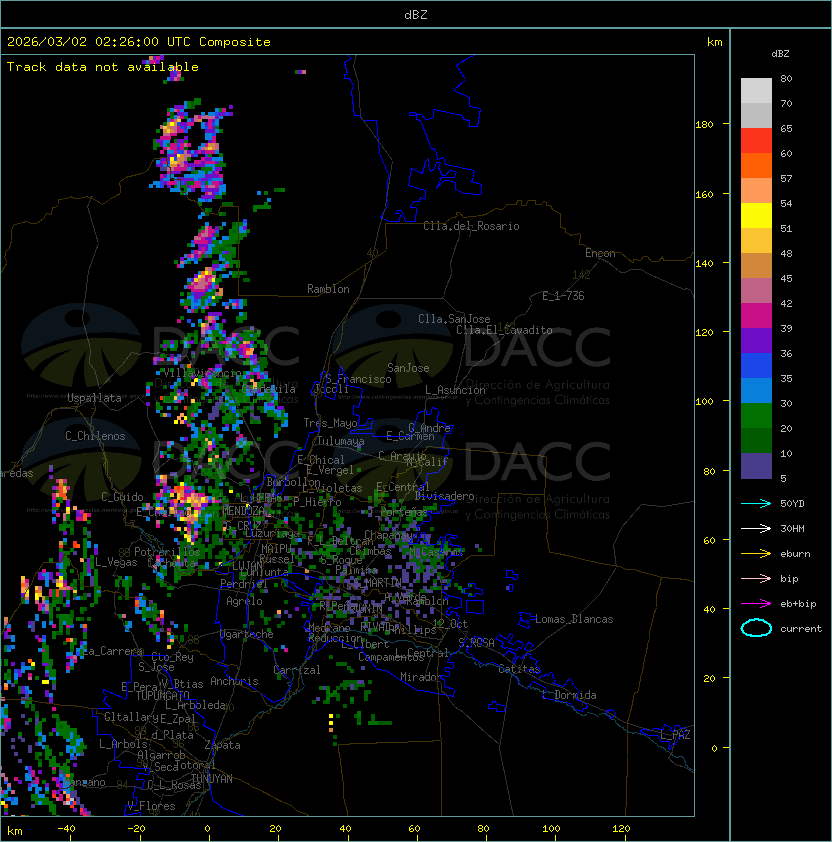Image resolution: width=832 pixels, height=842 pixels.
Task: Click the 'Encon' location label
Action: click(x=600, y=253)
